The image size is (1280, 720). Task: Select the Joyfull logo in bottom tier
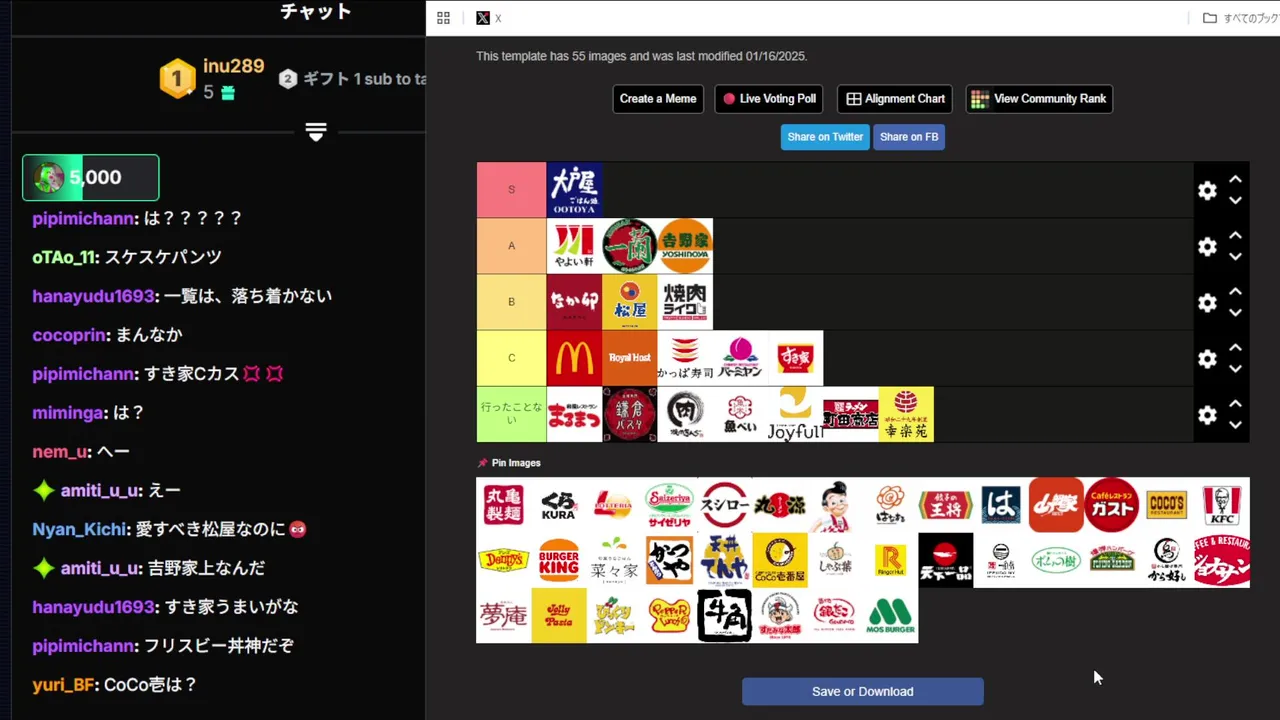tap(796, 414)
